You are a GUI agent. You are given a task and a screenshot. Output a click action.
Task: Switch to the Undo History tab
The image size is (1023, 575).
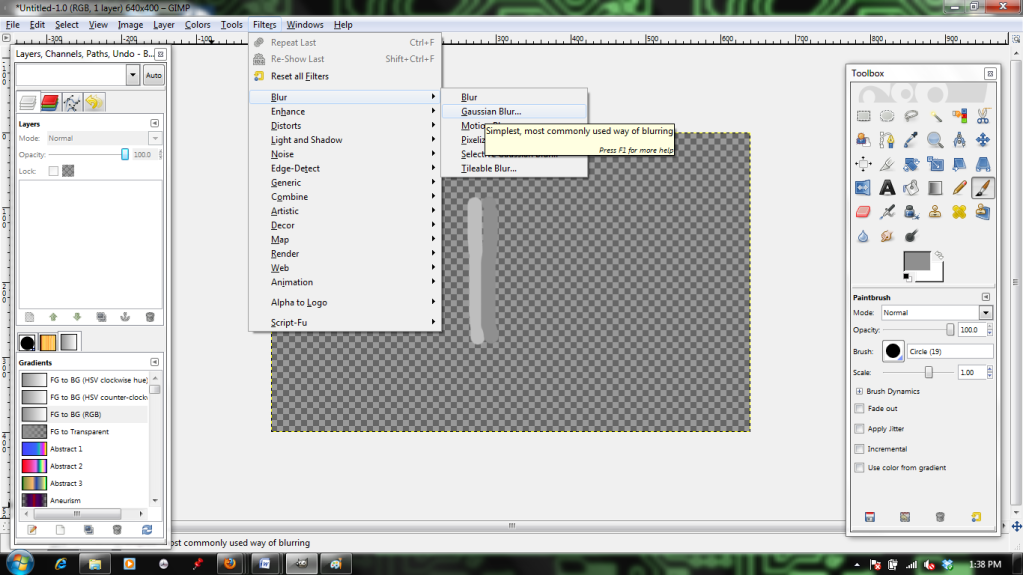[x=94, y=102]
